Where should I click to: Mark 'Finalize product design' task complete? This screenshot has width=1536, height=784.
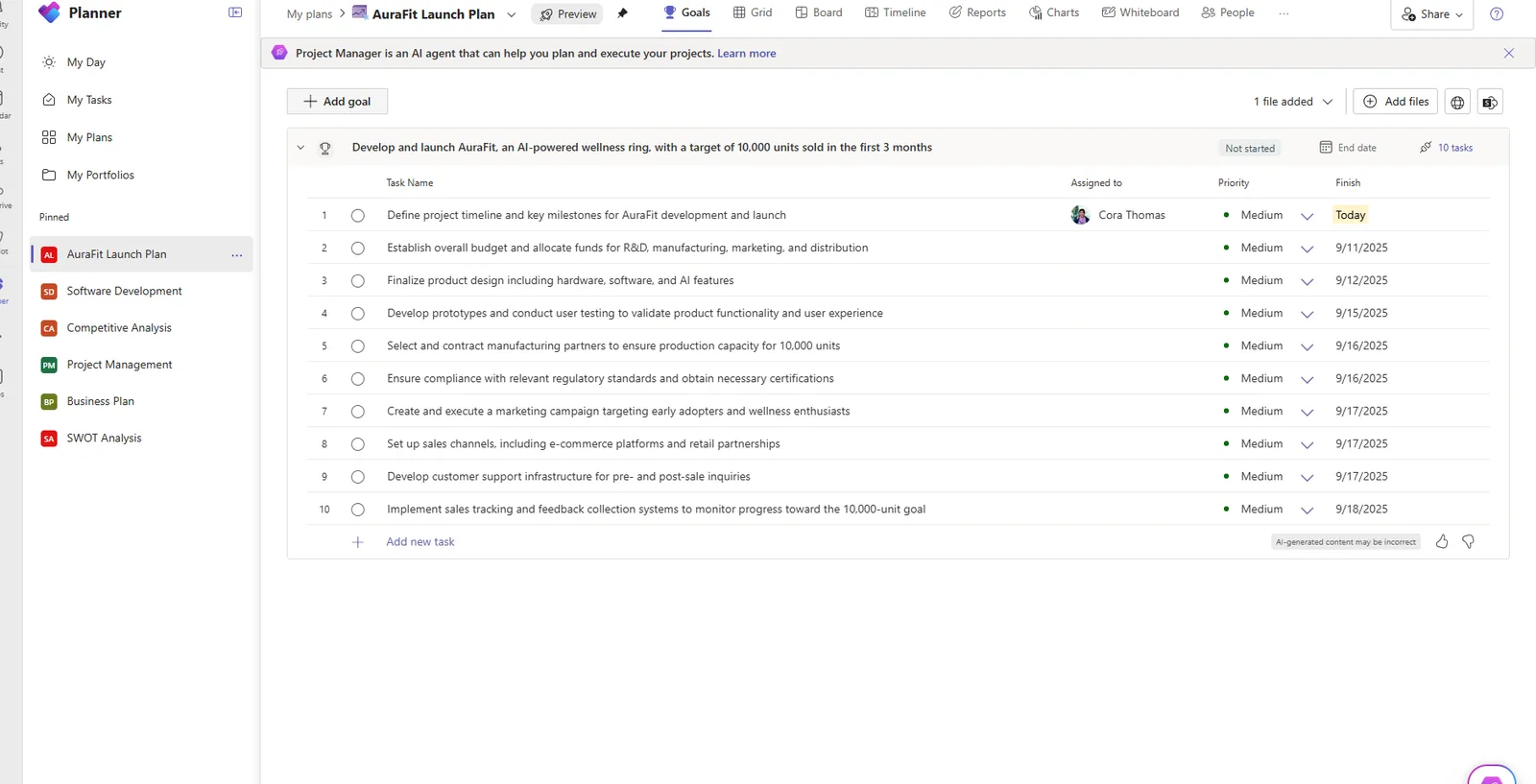pyautogui.click(x=358, y=281)
